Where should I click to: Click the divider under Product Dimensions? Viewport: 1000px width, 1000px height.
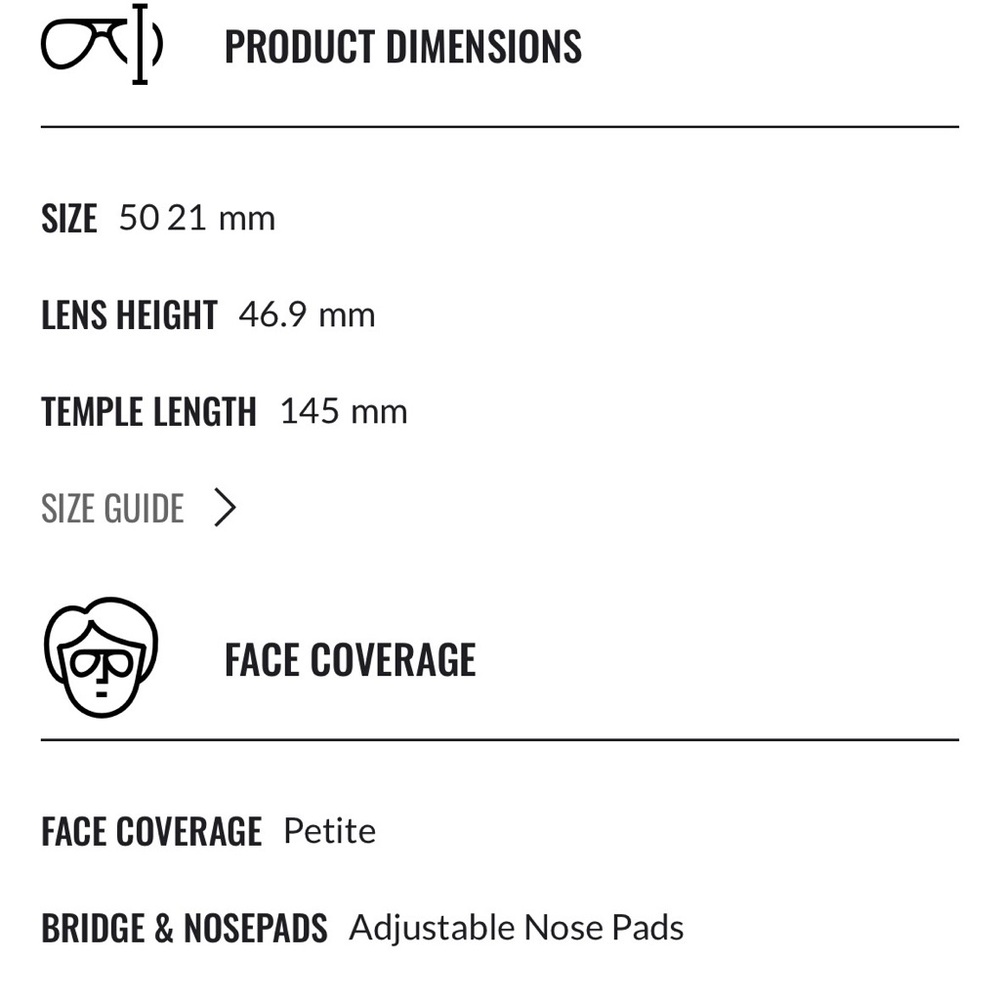500,127
